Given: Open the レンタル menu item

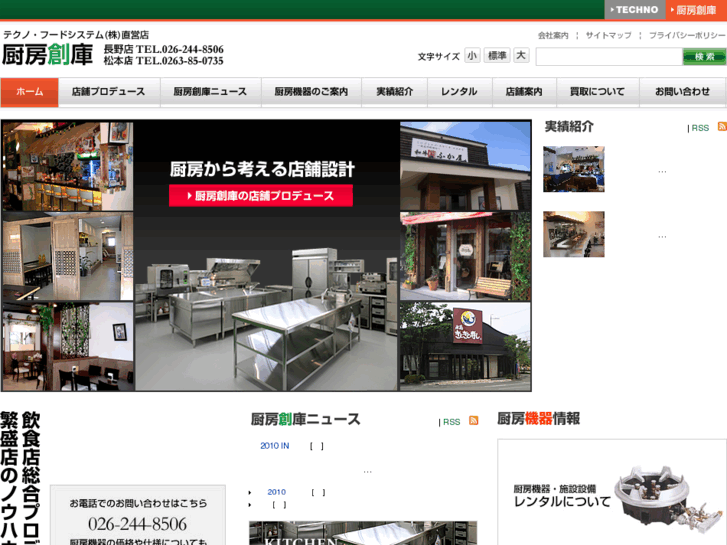Looking at the screenshot, I should [x=459, y=92].
